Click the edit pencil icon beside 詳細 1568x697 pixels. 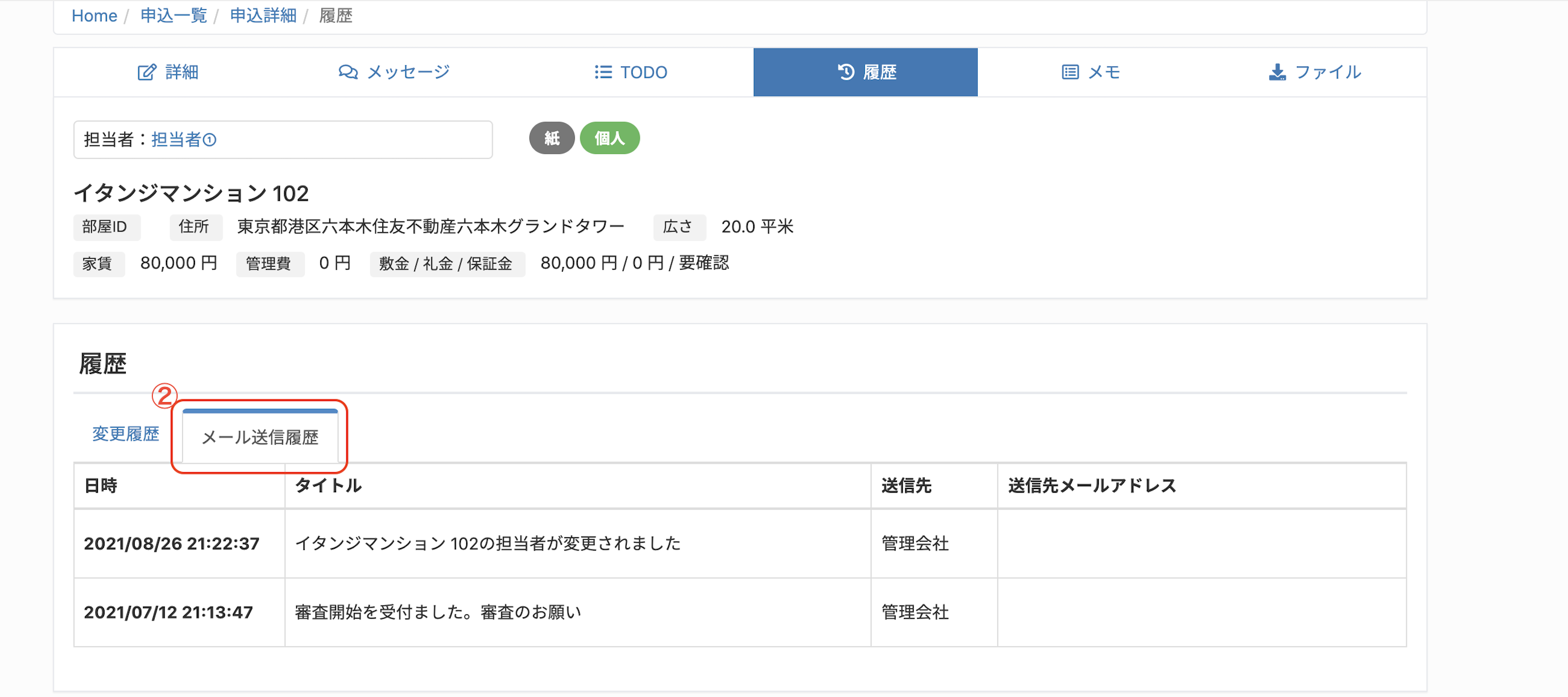147,73
